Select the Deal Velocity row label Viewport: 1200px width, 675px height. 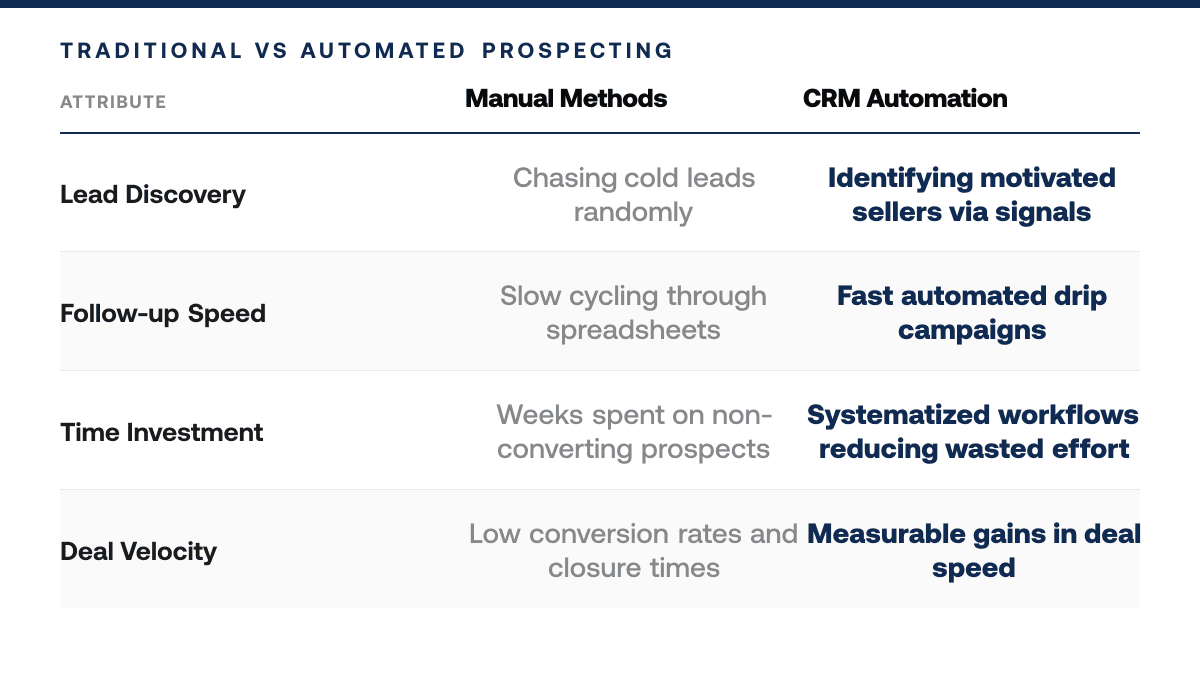click(x=139, y=551)
